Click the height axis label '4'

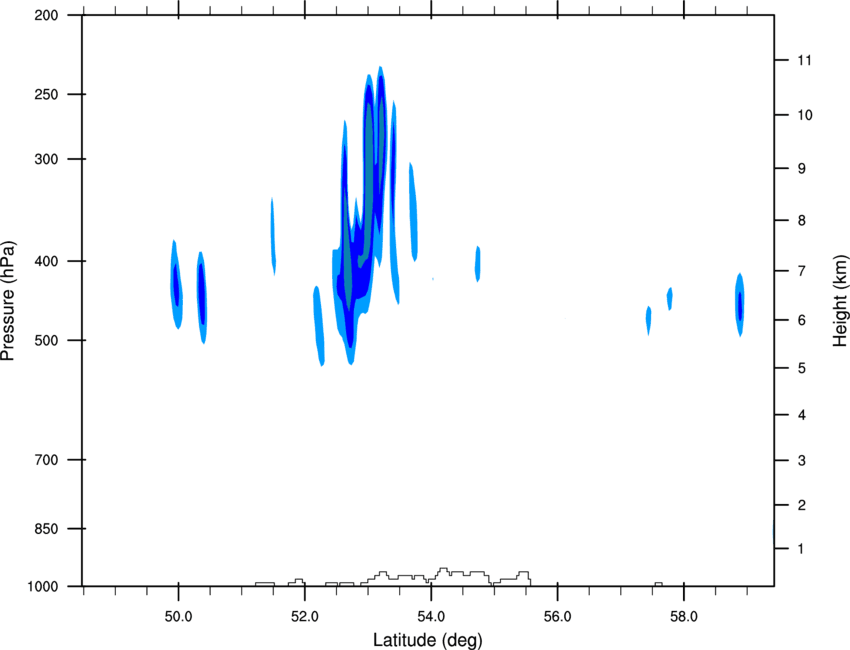tap(802, 415)
